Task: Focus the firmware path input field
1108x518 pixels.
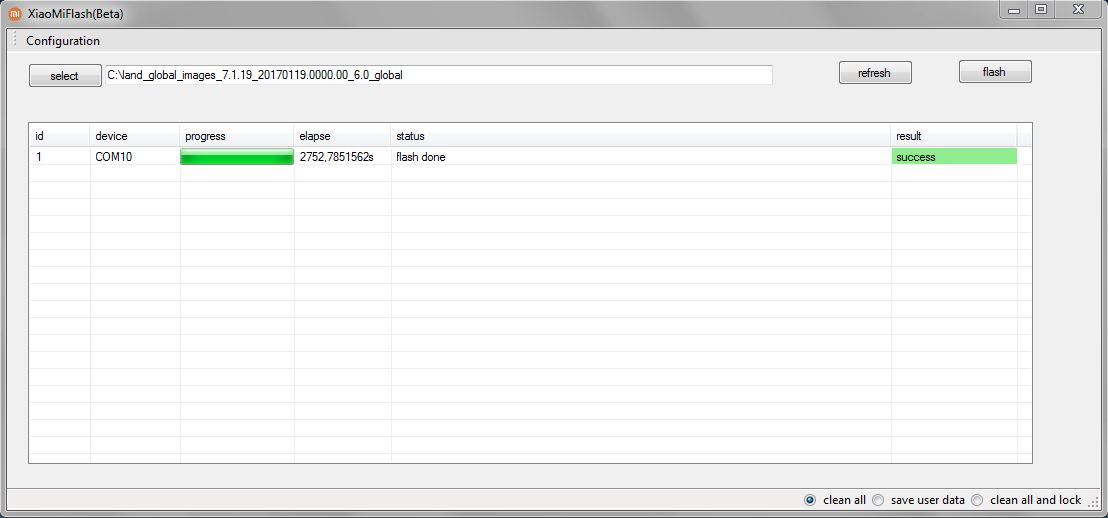Action: pos(439,74)
